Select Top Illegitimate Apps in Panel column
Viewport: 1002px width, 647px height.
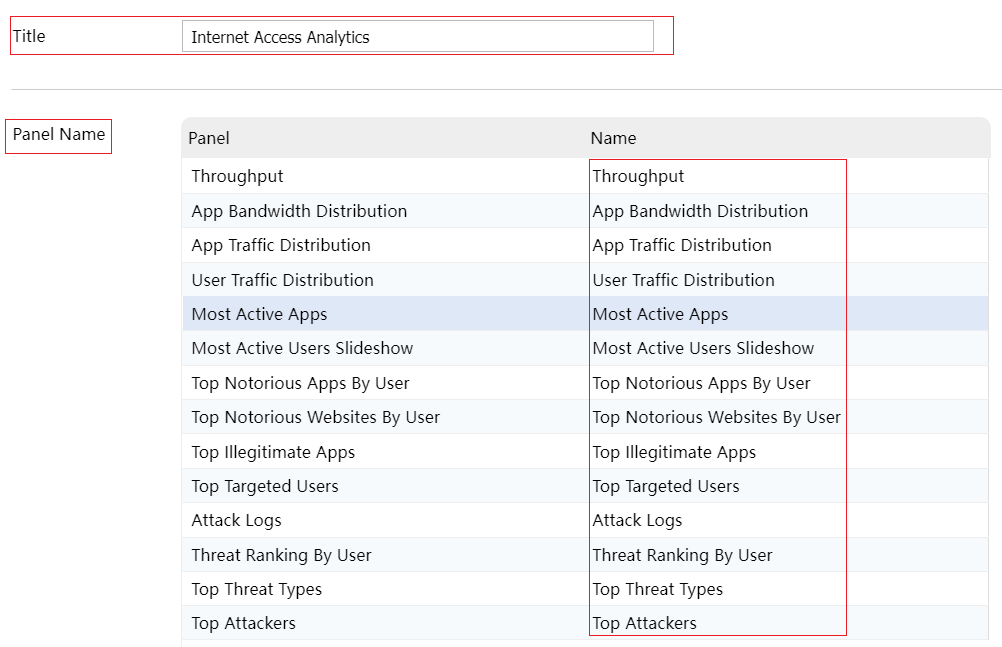click(273, 452)
